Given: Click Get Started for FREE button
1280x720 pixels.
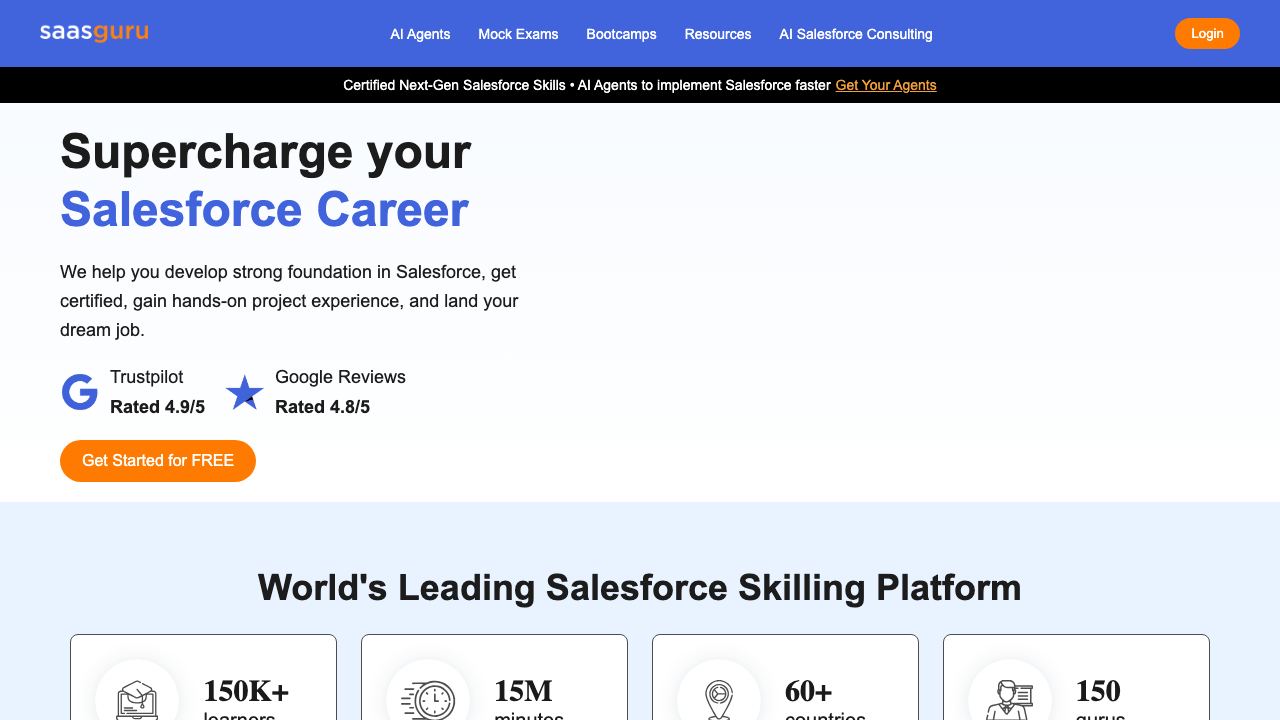Looking at the screenshot, I should (x=158, y=461).
